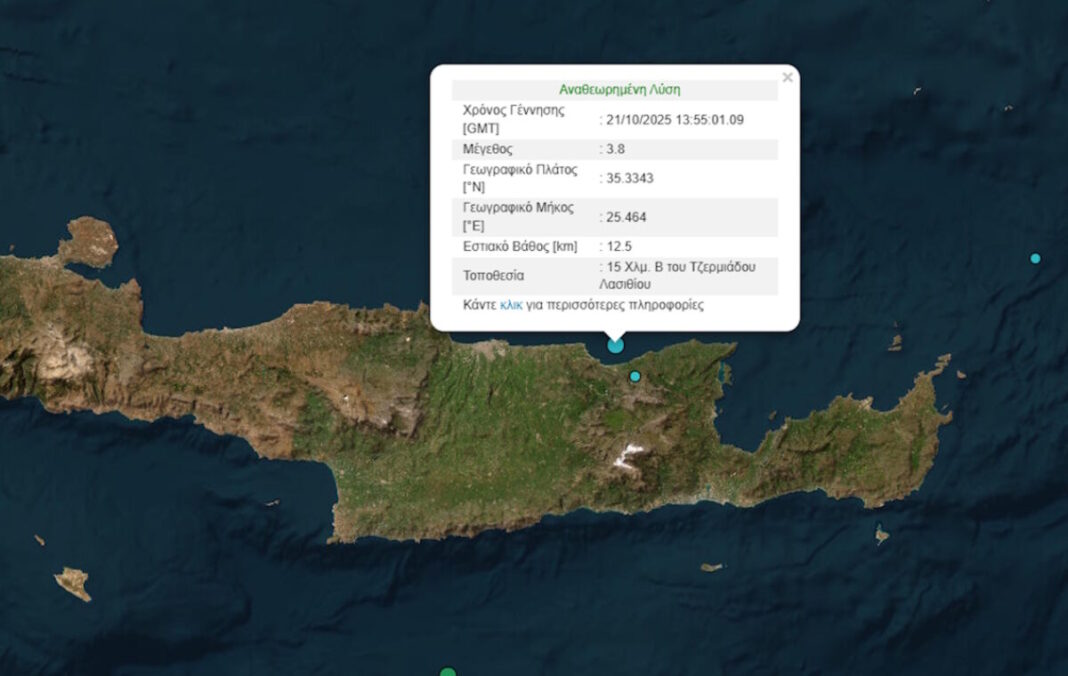
Task: Click the 'Τοποθεσία' row label
Action: (493, 275)
